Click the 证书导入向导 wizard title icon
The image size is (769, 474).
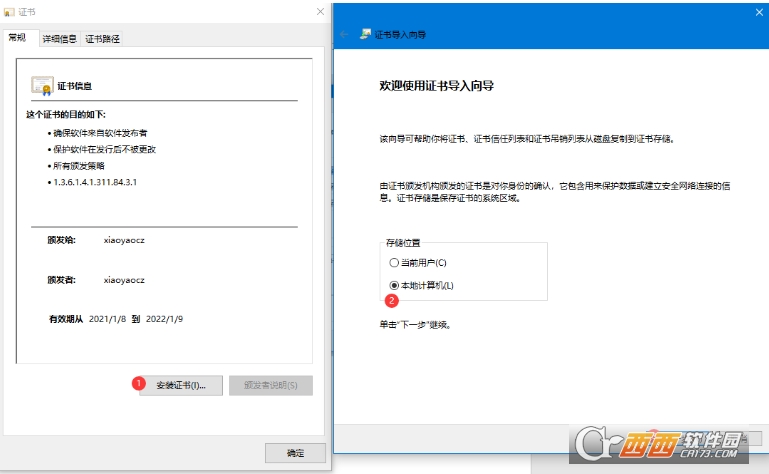366,34
